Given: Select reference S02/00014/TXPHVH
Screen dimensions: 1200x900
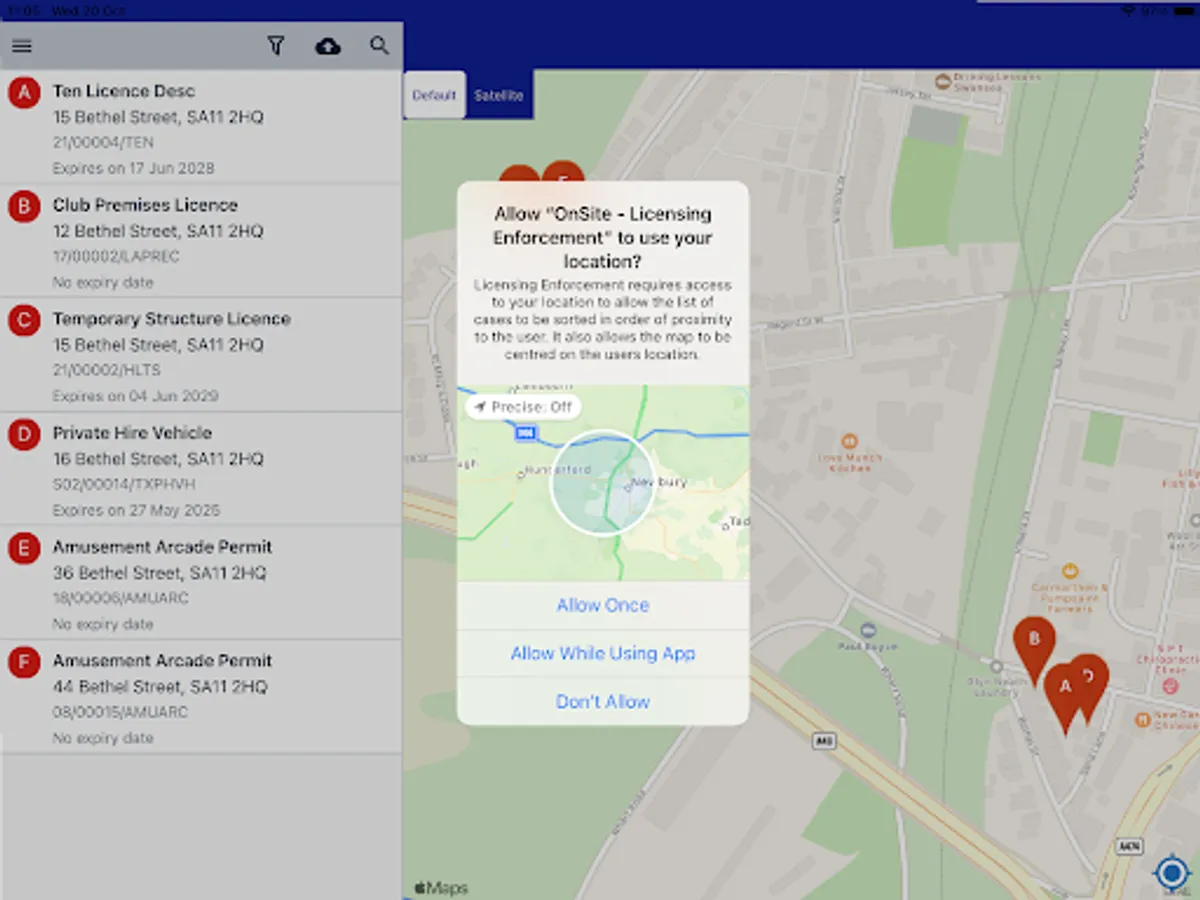Looking at the screenshot, I should (x=123, y=485).
